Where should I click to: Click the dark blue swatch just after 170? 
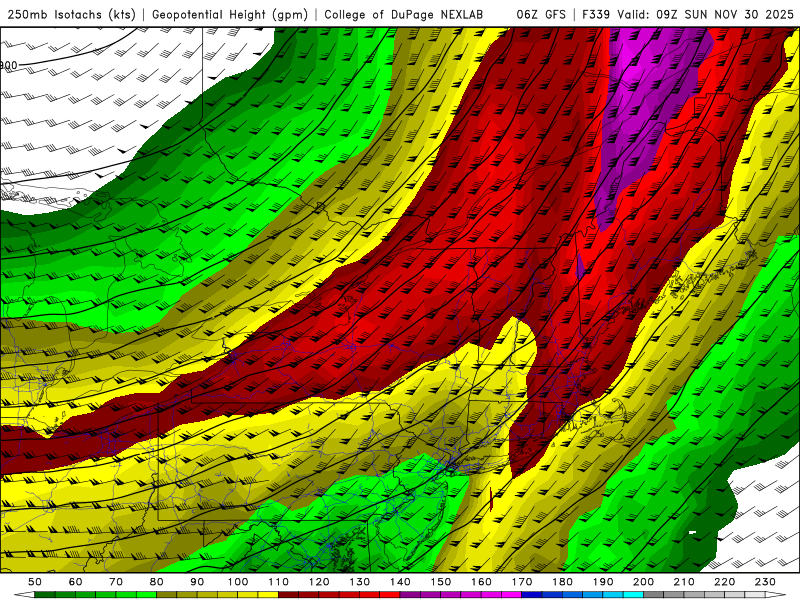532,595
